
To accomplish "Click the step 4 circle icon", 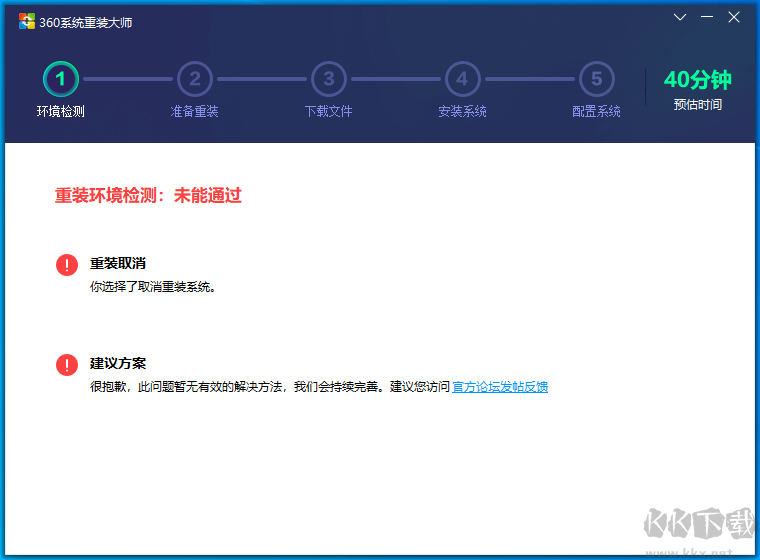I will click(x=462, y=78).
